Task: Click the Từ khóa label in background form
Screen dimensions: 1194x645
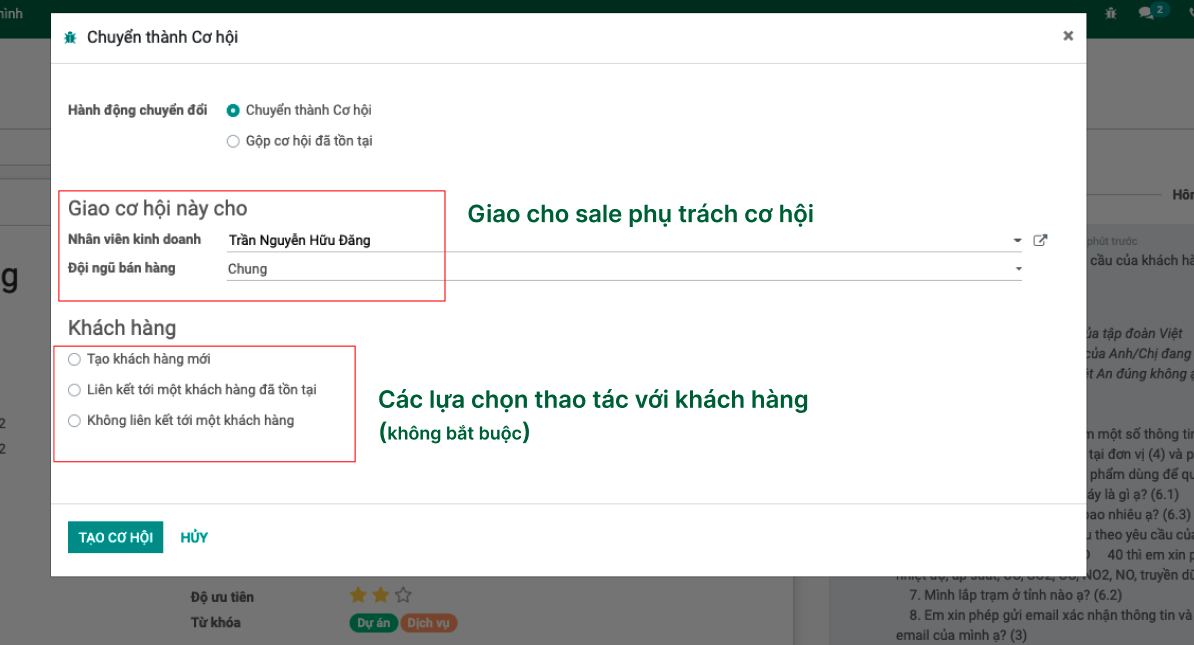Action: point(215,623)
